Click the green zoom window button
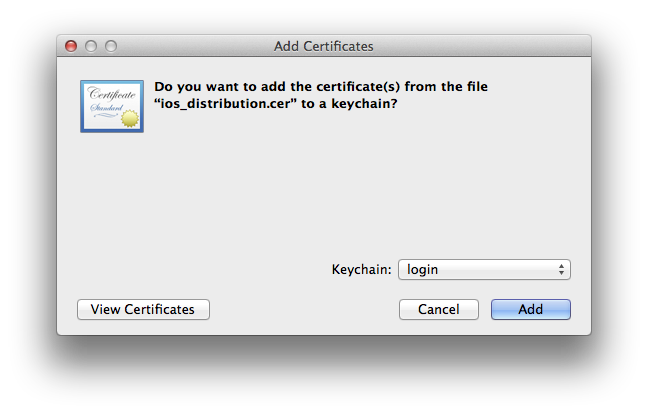Screen dimensions: 648x414 [111, 46]
